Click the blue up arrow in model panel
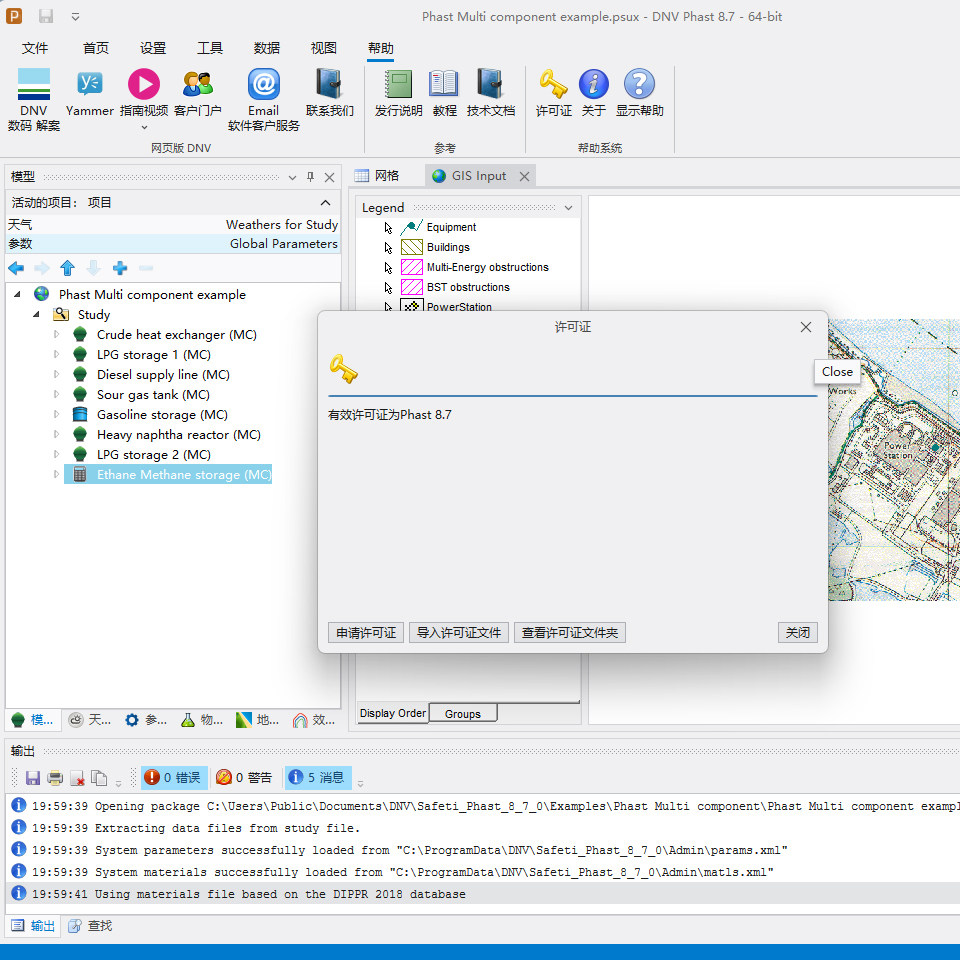The width and height of the screenshot is (960, 960). tap(67, 268)
